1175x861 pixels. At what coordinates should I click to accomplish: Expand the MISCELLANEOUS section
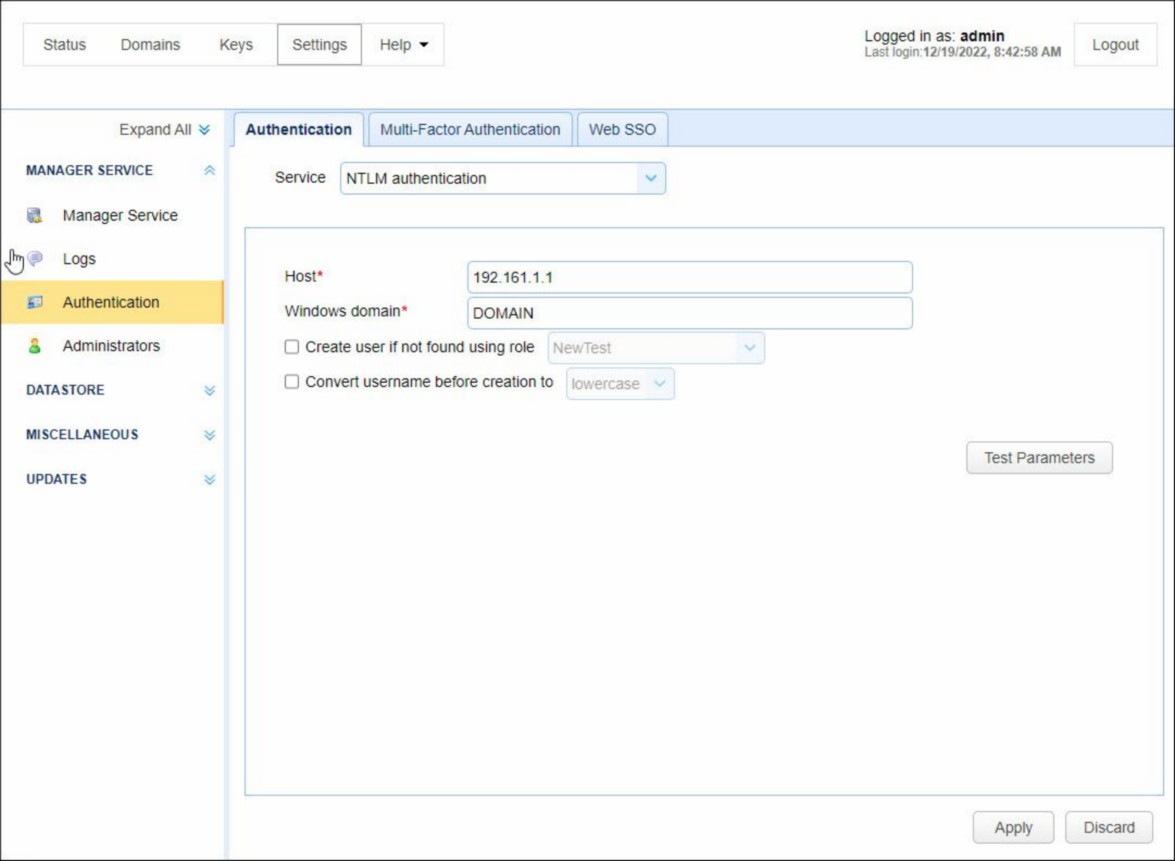209,435
